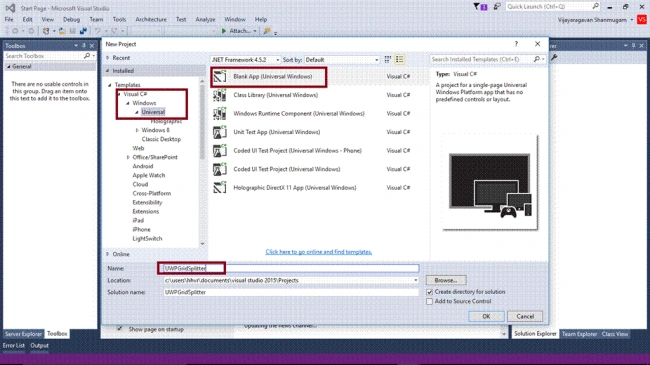Click the Solution name input field
The image size is (650, 365).
pyautogui.click(x=291, y=292)
